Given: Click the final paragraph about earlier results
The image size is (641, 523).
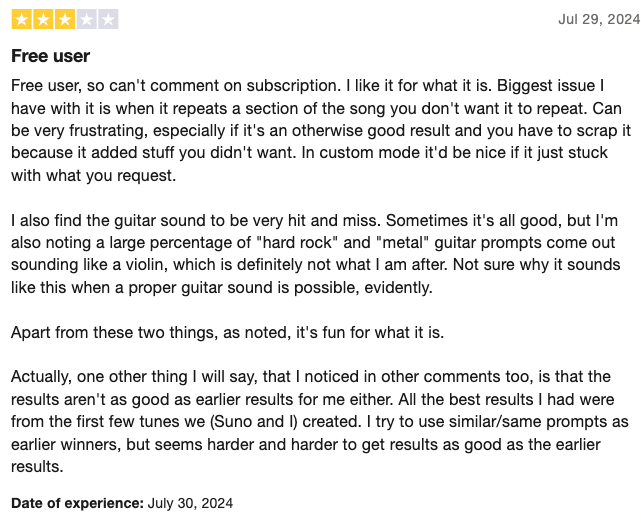Looking at the screenshot, I should [320, 422].
